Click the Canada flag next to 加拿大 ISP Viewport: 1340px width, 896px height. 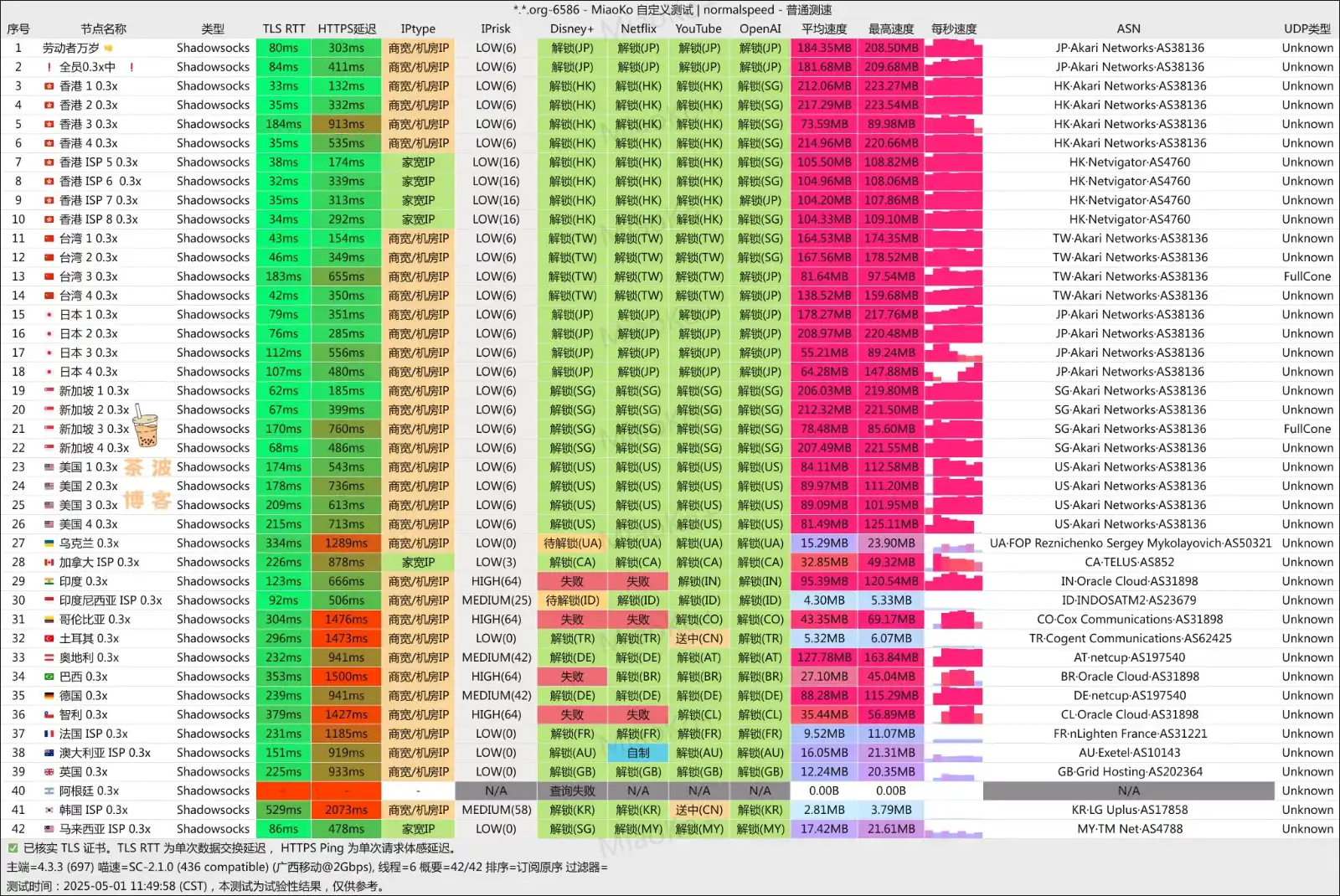[x=49, y=563]
